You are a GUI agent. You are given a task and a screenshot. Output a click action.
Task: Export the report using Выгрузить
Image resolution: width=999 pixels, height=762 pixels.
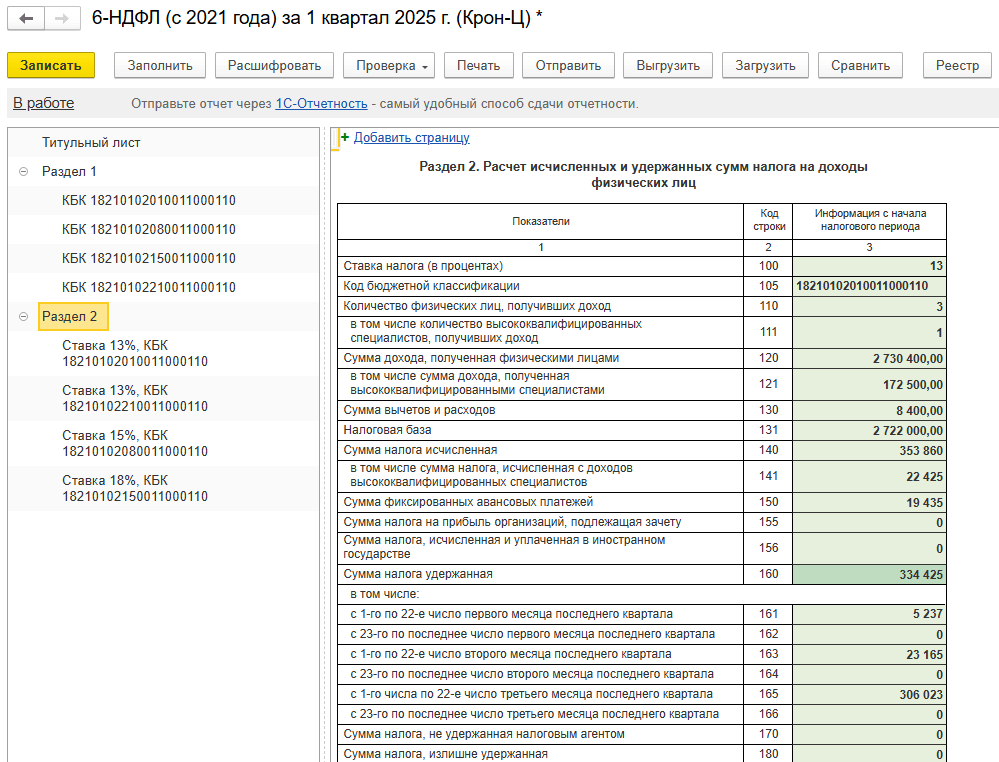[668, 66]
